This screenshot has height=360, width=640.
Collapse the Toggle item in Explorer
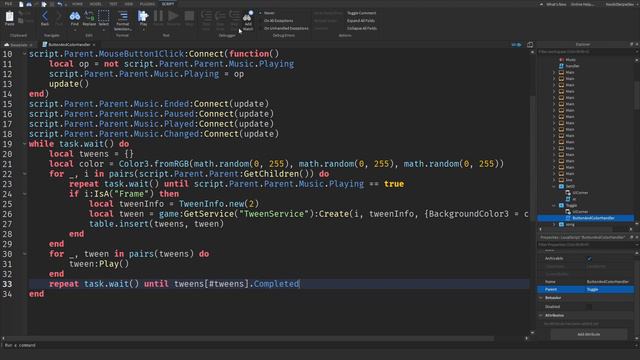tap(554, 205)
